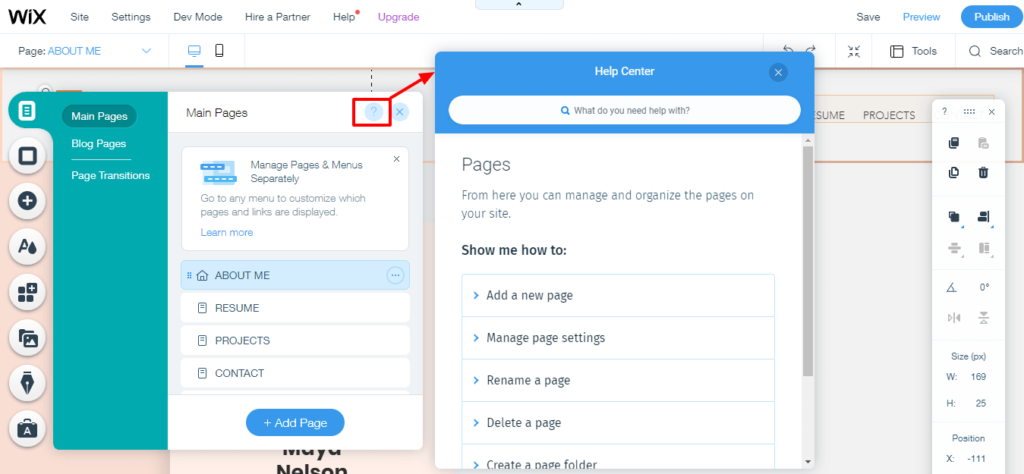The height and width of the screenshot is (474, 1024).
Task: Open the Menus & Pages sidebar icon
Action: (27, 111)
